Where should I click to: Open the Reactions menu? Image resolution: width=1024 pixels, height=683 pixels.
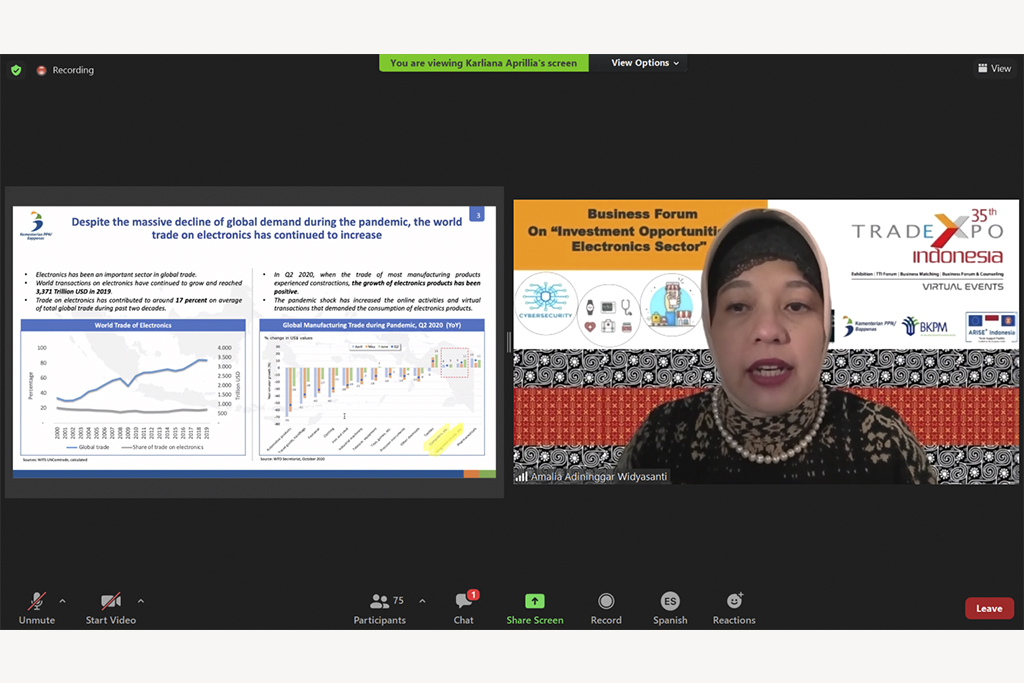tap(734, 608)
